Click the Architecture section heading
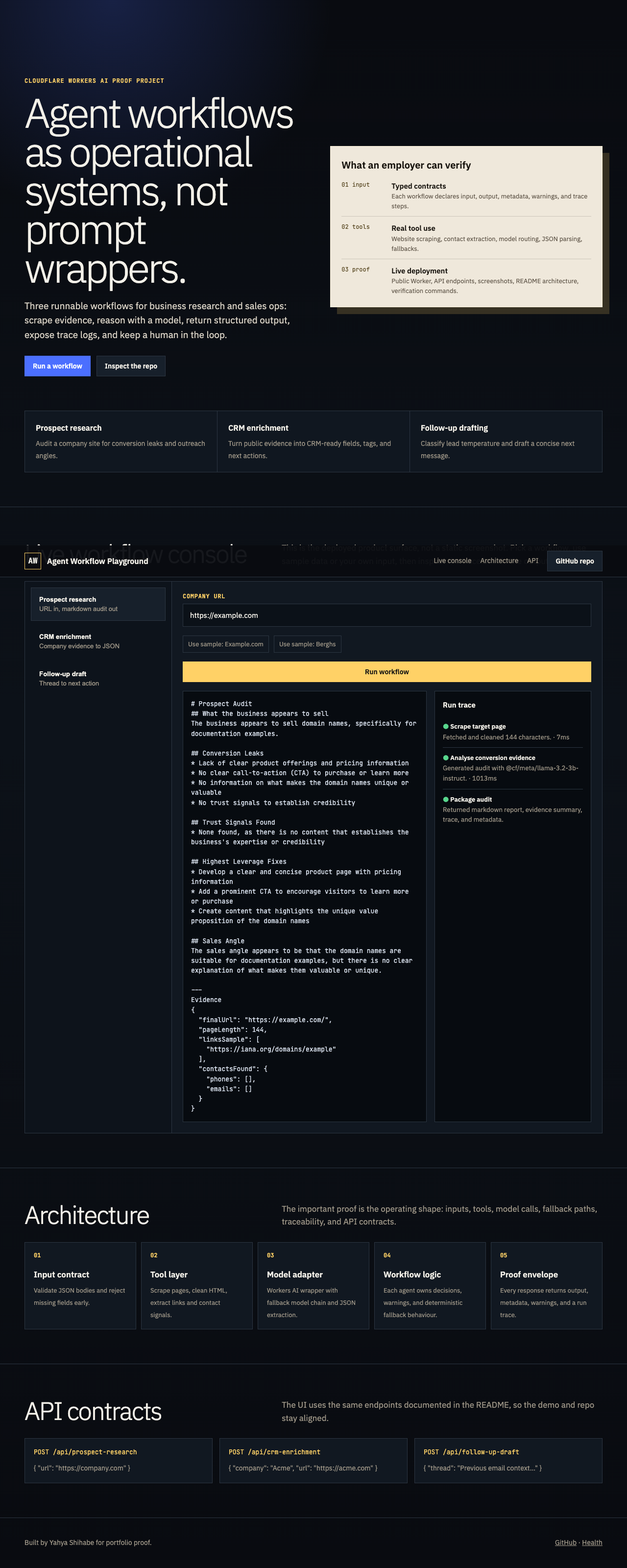627x1568 pixels. click(x=87, y=1215)
